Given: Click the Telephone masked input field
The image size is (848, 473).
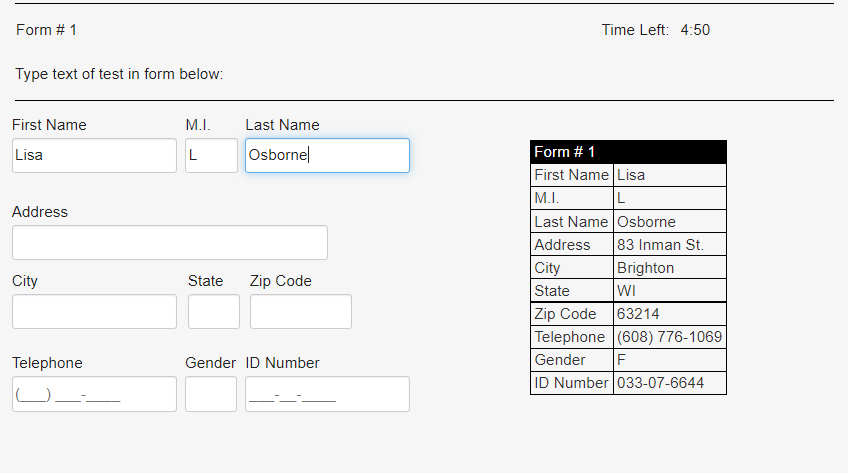Looking at the screenshot, I should point(94,394).
